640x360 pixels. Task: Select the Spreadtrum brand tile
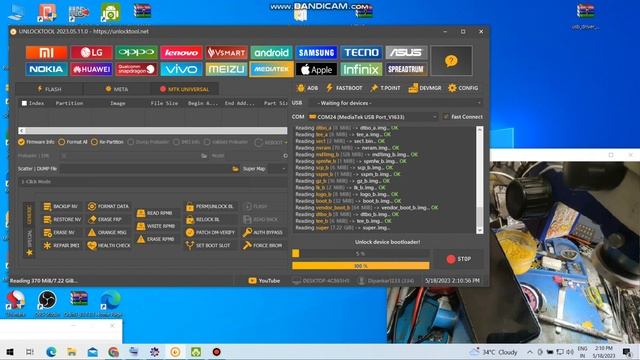coord(406,69)
